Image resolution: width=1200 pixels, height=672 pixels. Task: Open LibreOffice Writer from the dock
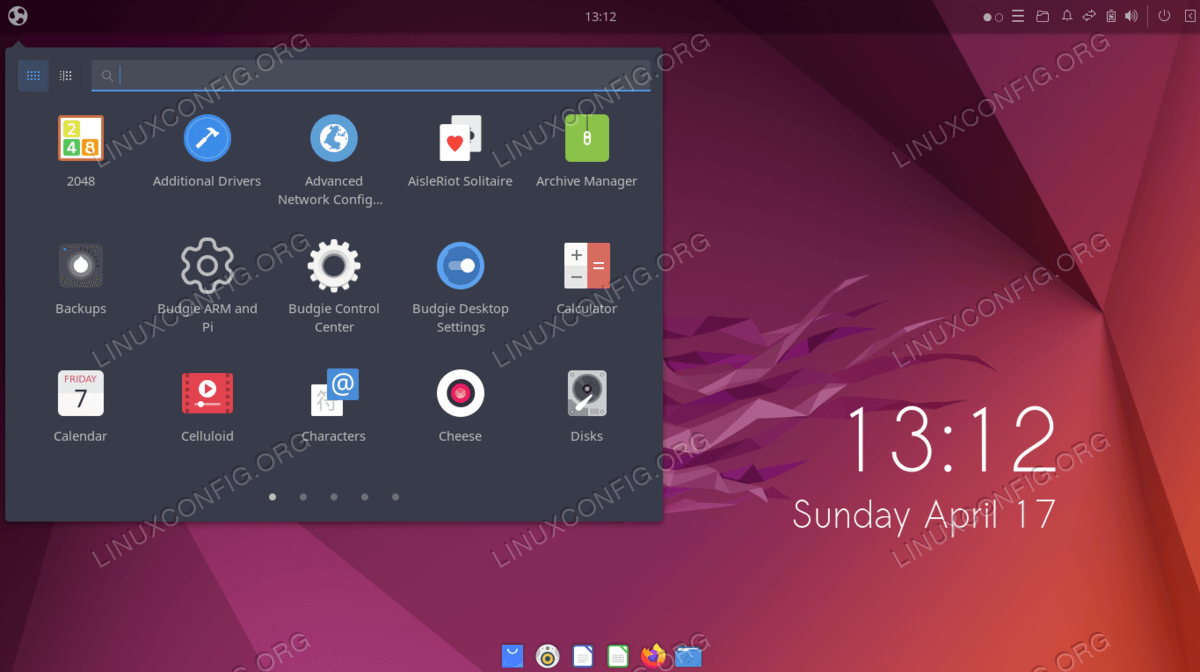(582, 656)
